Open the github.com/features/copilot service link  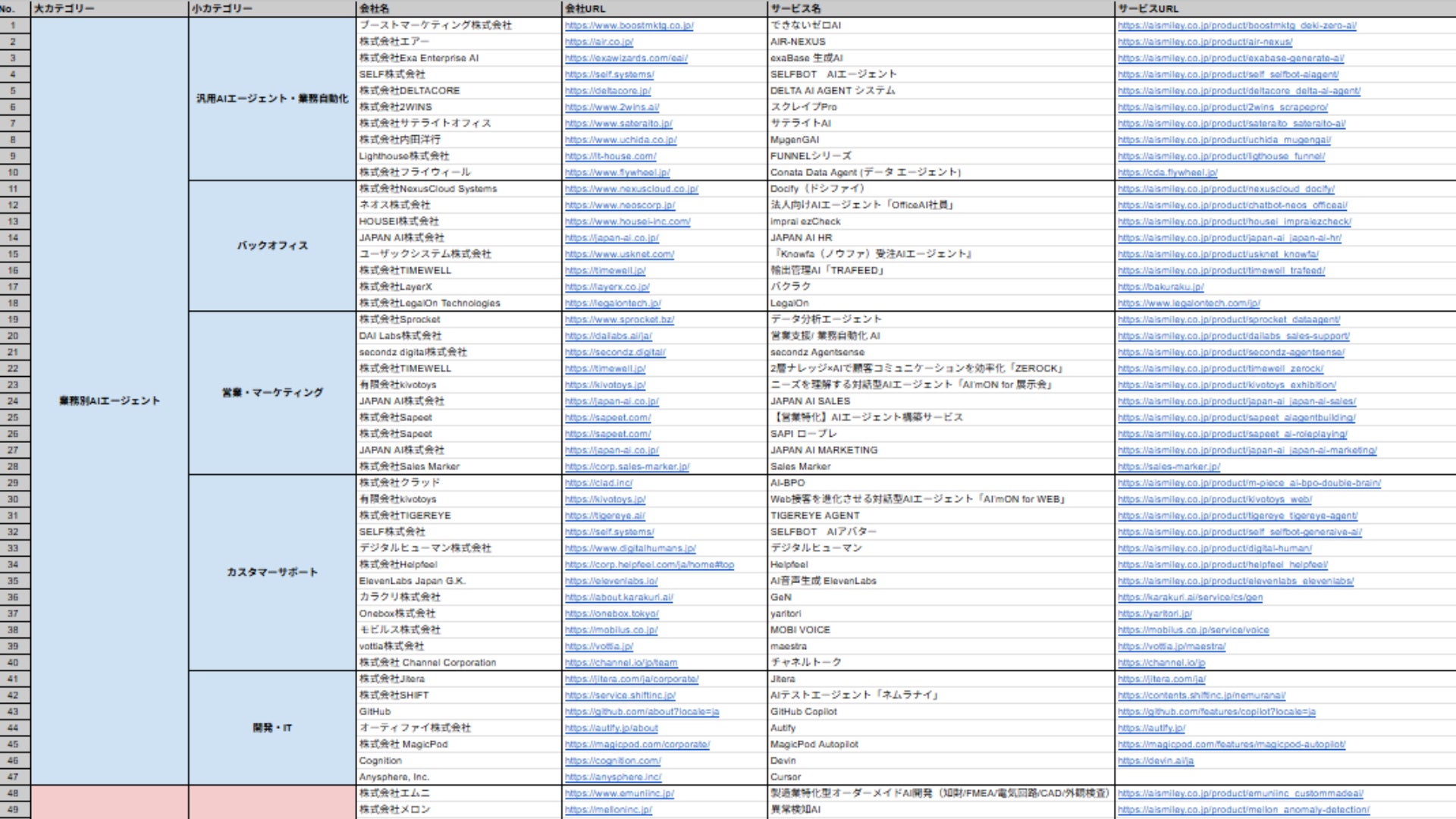tap(1216, 711)
